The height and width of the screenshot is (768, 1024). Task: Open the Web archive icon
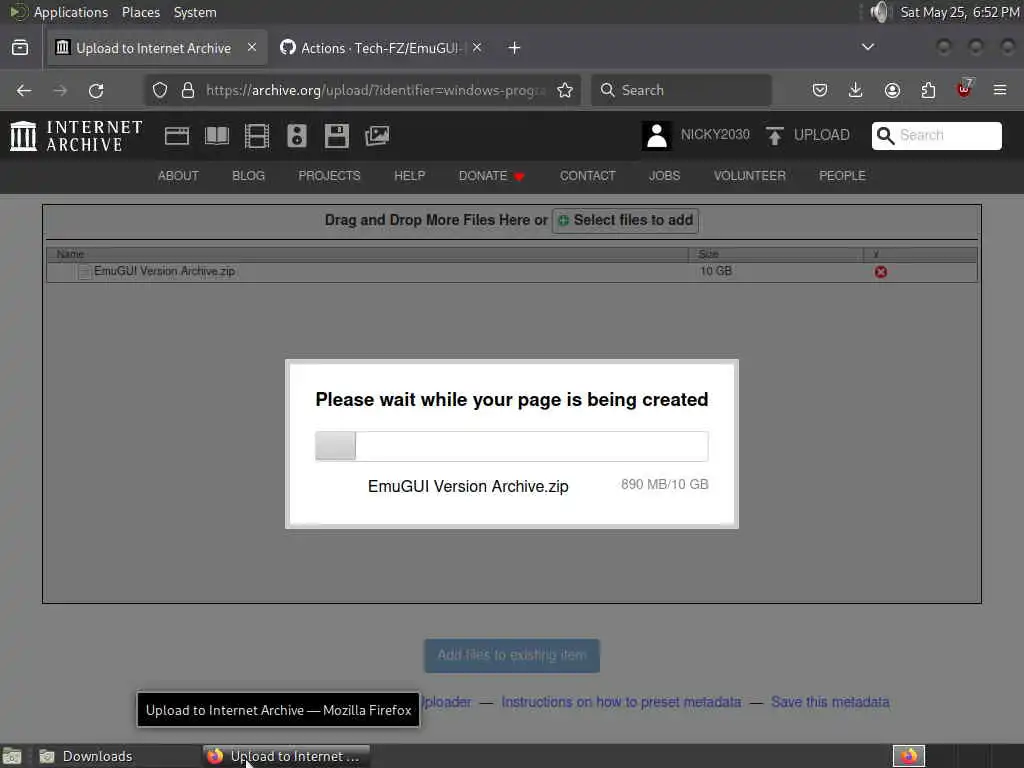[x=176, y=136]
